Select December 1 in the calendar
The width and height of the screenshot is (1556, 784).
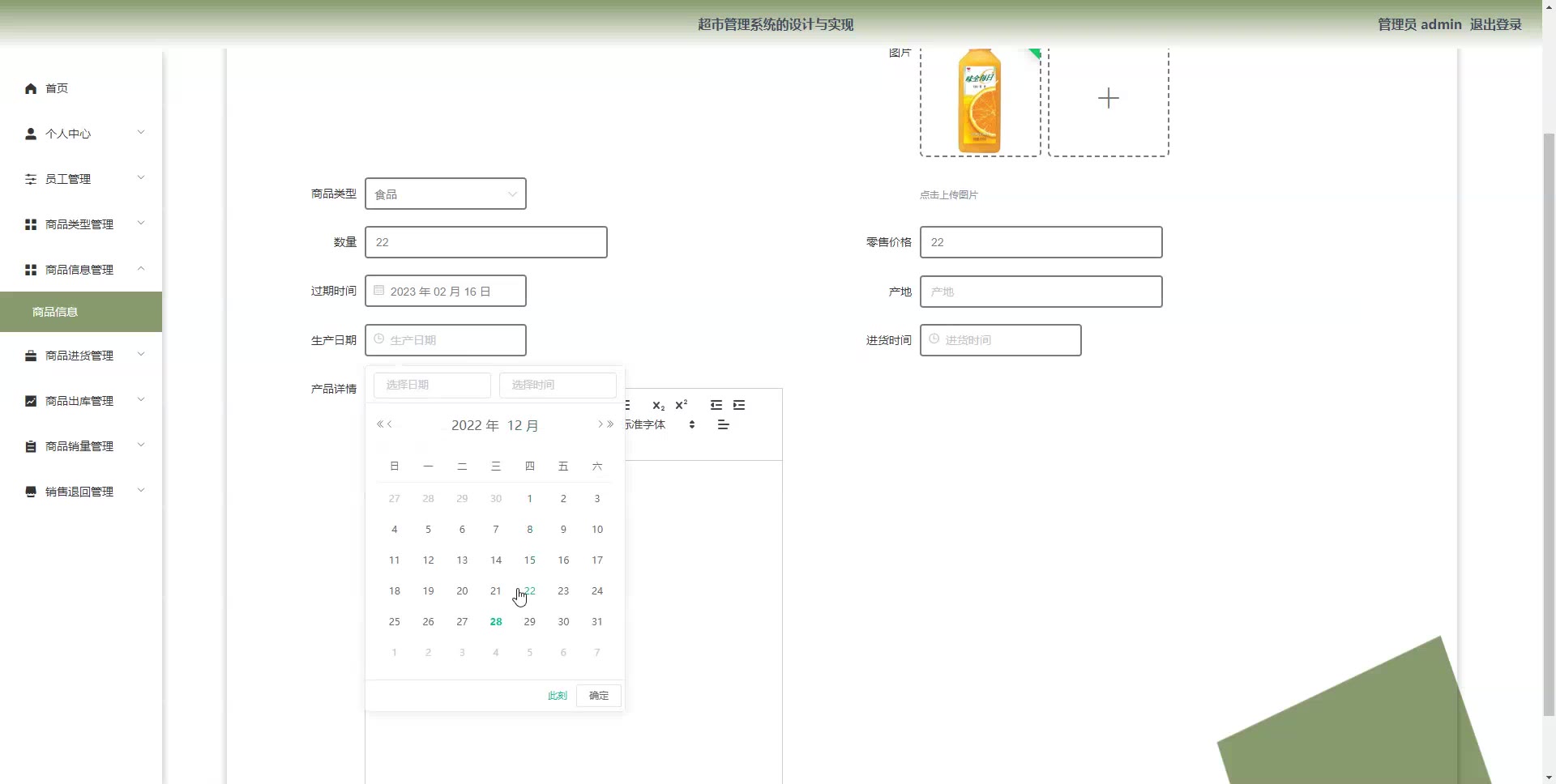530,499
